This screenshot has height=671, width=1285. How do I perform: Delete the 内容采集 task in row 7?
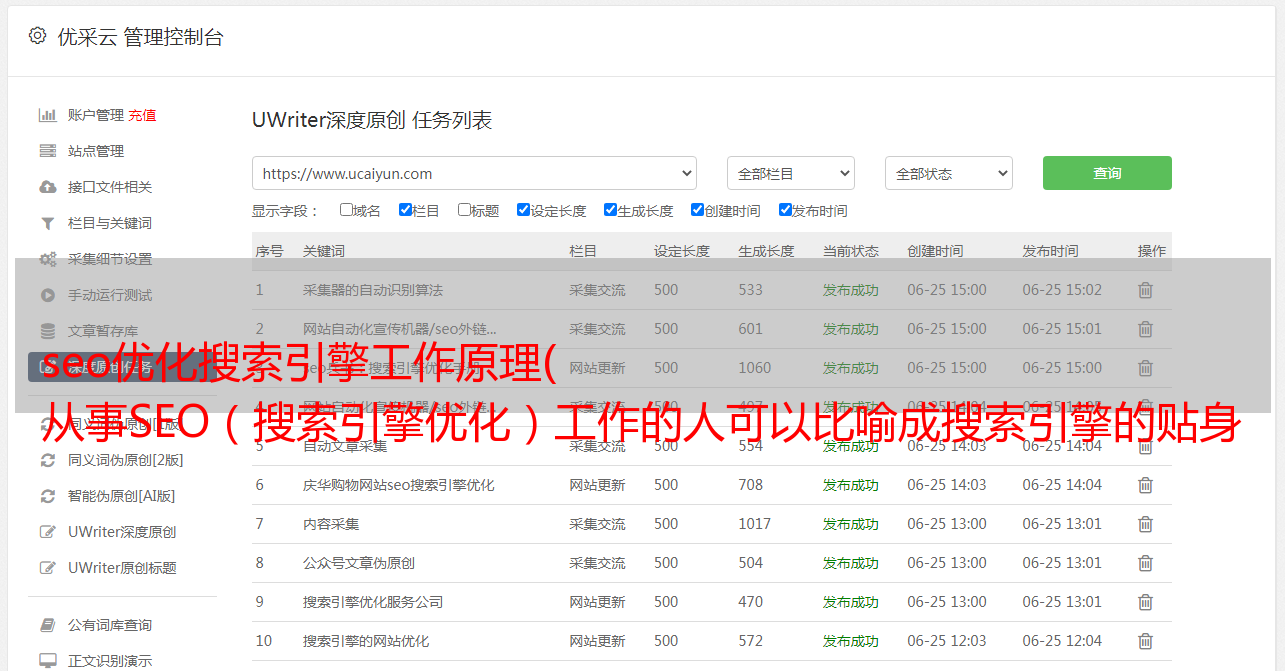pyautogui.click(x=1145, y=524)
